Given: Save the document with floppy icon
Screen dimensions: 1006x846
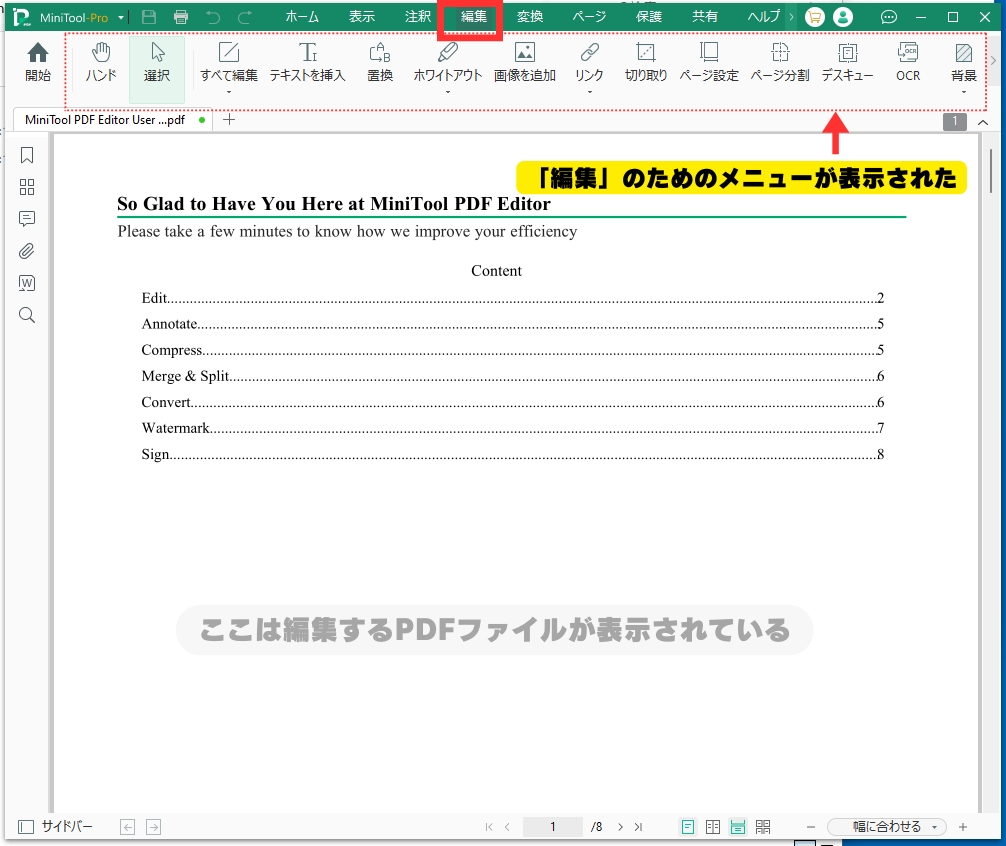Looking at the screenshot, I should [149, 17].
